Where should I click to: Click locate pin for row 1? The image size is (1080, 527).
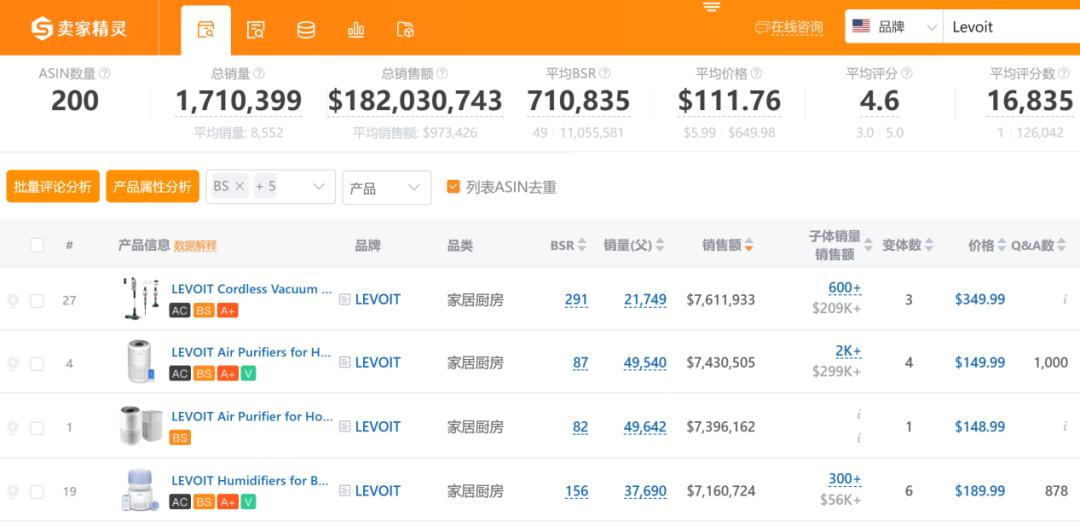coord(12,428)
